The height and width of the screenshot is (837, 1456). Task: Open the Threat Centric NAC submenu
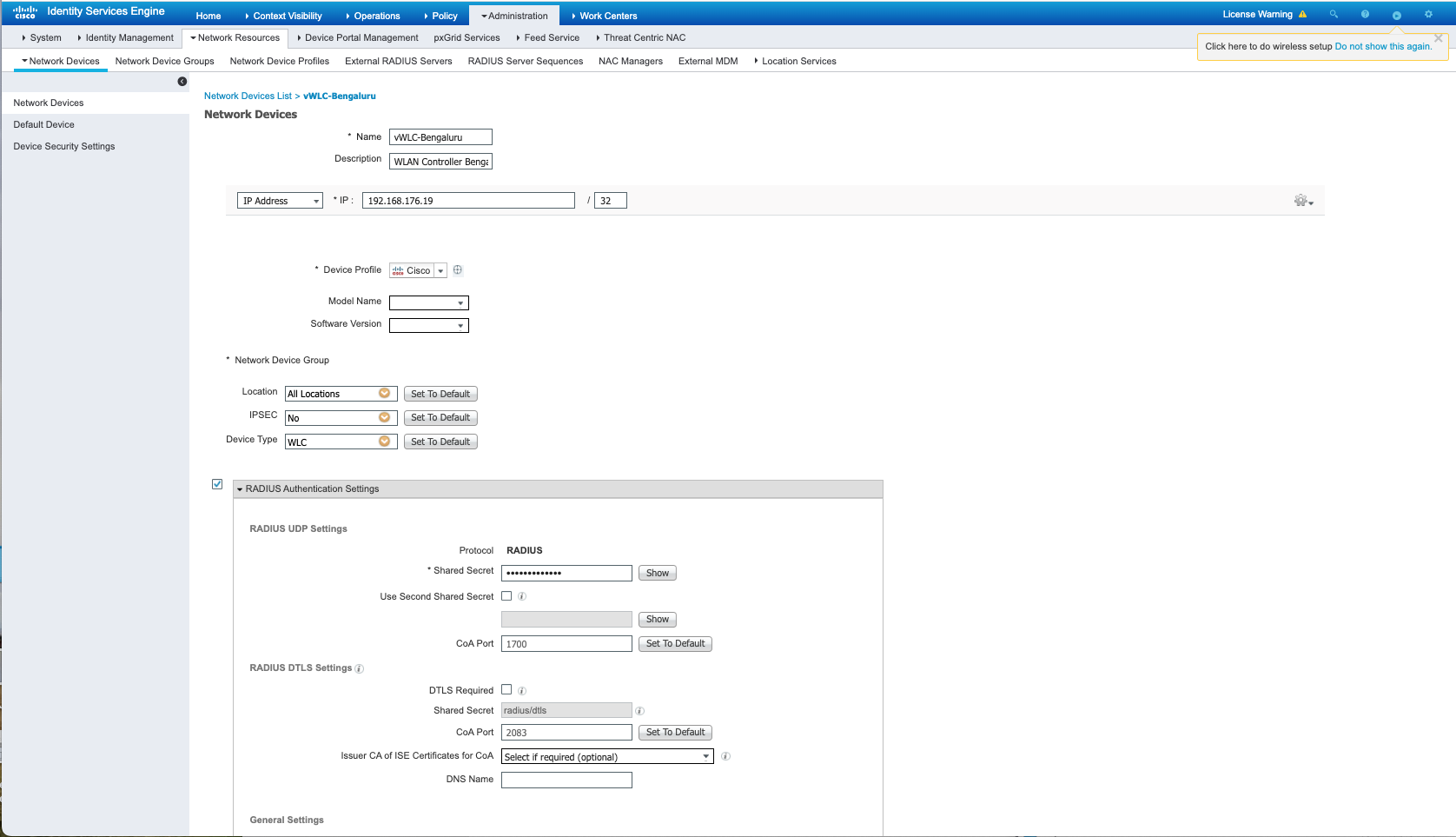640,37
